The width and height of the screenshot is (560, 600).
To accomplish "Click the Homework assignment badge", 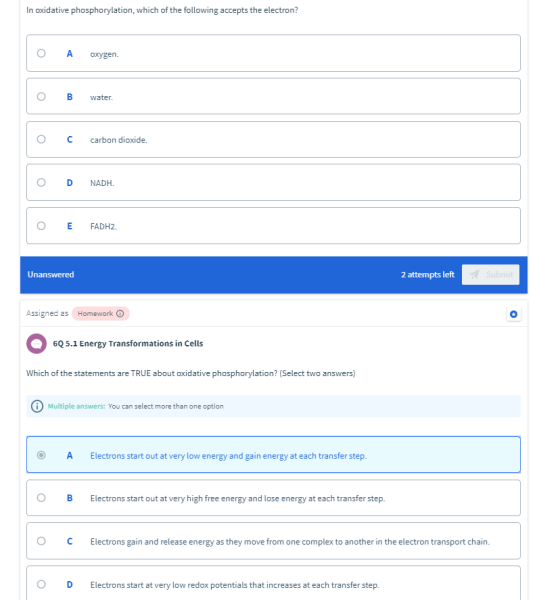I will point(100,313).
